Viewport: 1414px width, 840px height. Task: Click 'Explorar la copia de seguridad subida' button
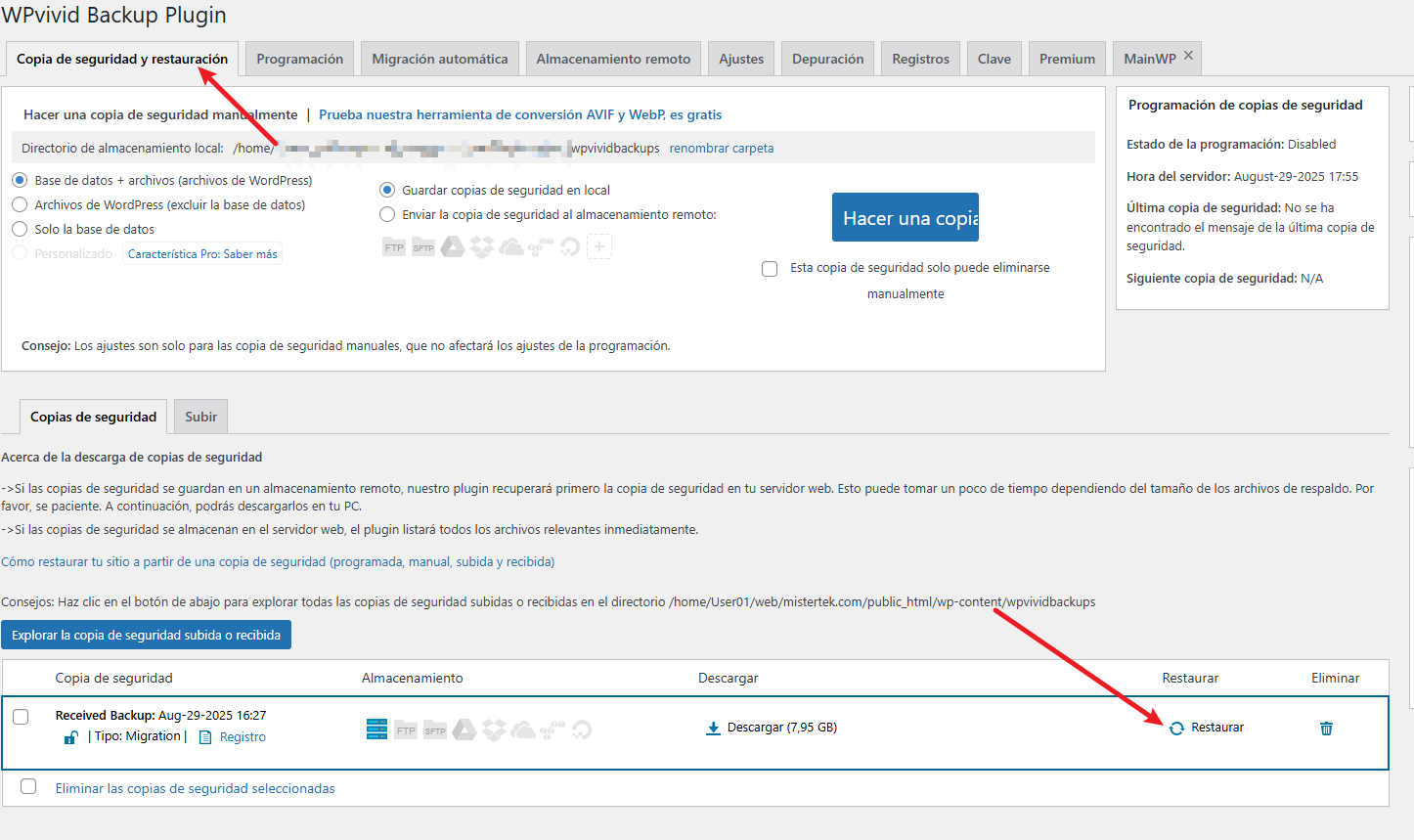[146, 635]
